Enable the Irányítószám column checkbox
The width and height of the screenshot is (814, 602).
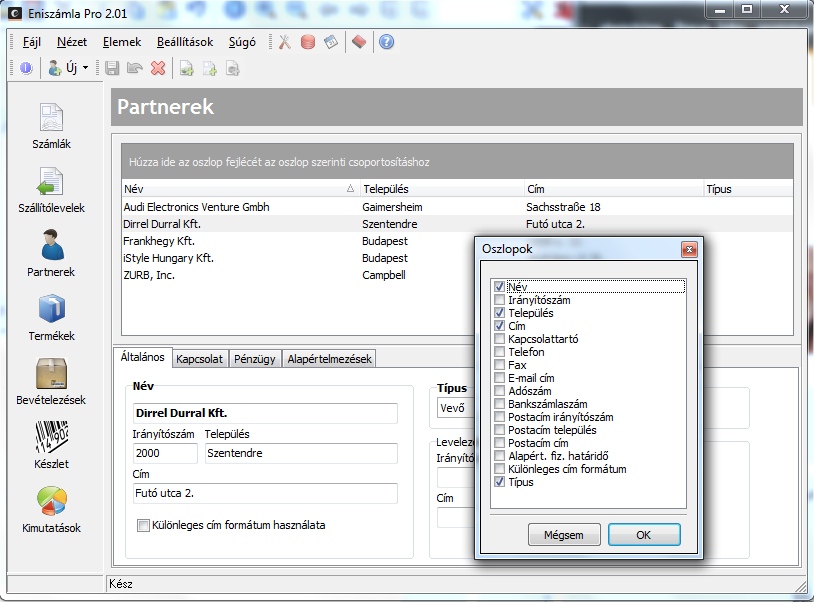pos(499,300)
